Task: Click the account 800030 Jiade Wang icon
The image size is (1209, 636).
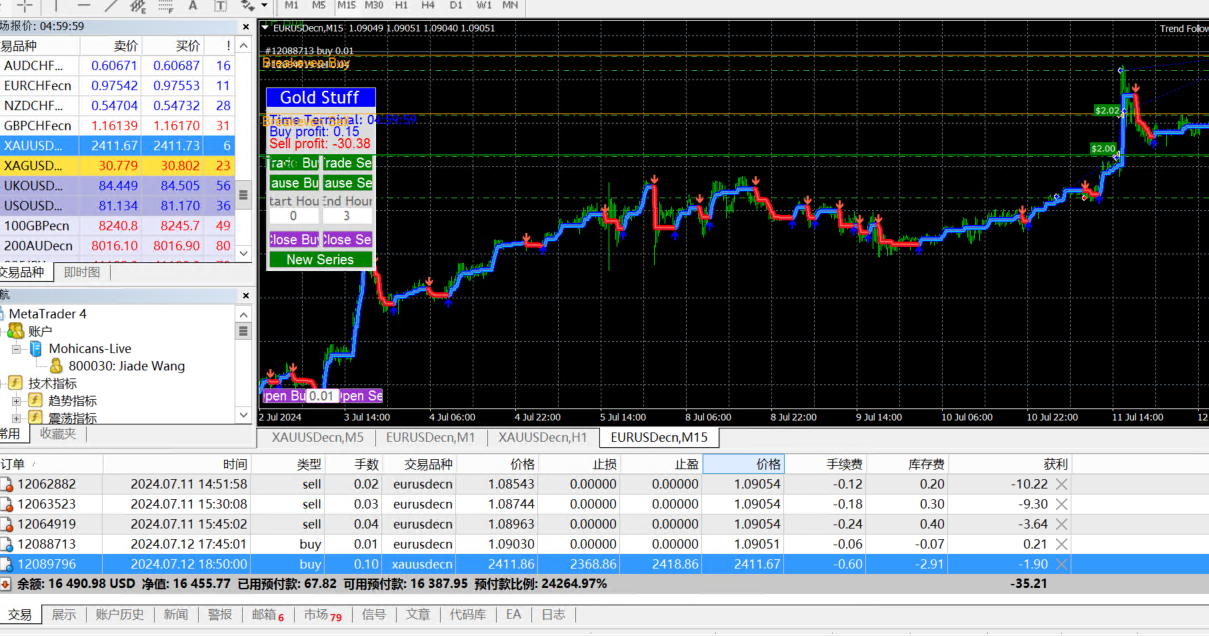Action: coord(56,366)
